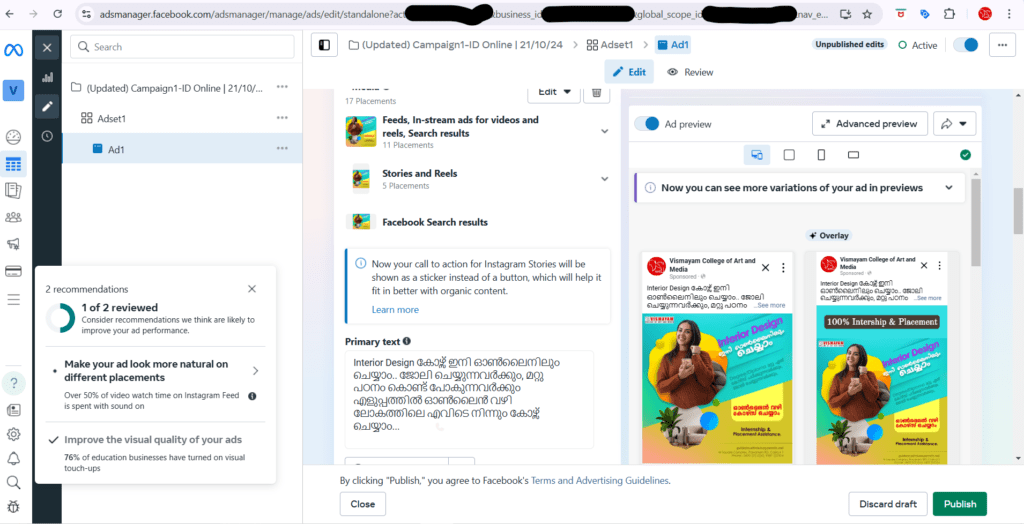This screenshot has height=524, width=1024.
Task: Delete media with the trash icon
Action: pos(596,92)
